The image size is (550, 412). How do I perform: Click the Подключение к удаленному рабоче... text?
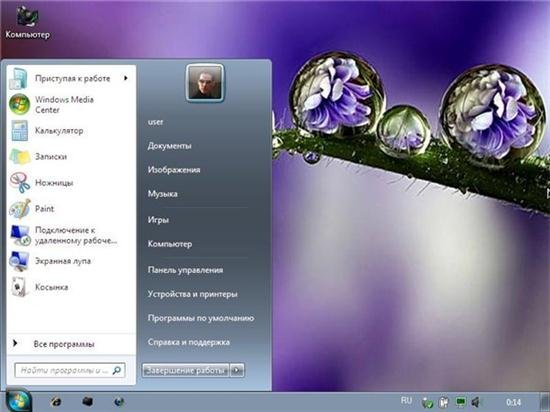[76, 235]
